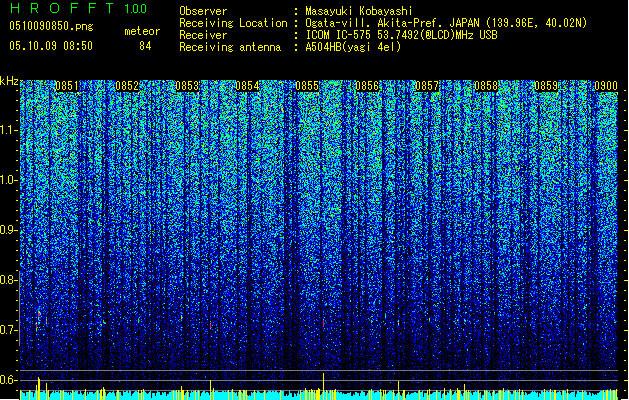Image resolution: width=629 pixels, height=400 pixels.
Task: Click the 0.7 kHz axis tick label
Action: tap(9, 330)
